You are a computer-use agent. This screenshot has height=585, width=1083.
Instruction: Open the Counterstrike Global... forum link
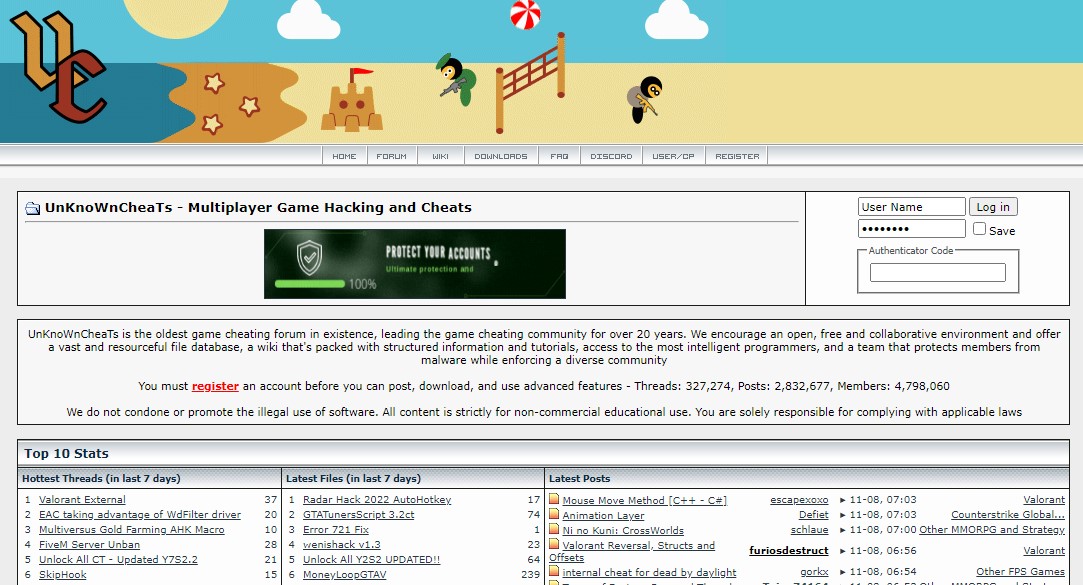coord(1008,515)
